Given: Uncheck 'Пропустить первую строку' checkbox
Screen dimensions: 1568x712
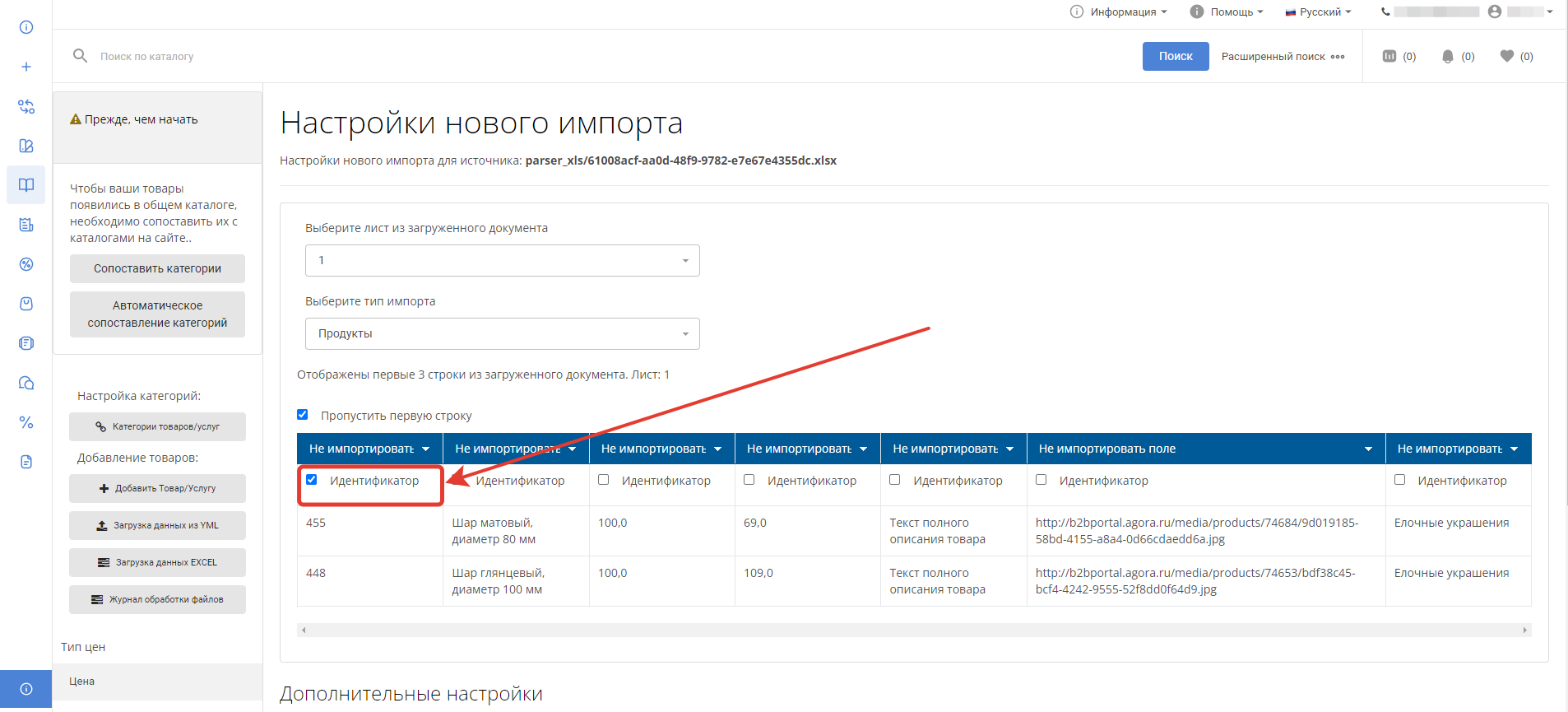Looking at the screenshot, I should click(x=303, y=415).
